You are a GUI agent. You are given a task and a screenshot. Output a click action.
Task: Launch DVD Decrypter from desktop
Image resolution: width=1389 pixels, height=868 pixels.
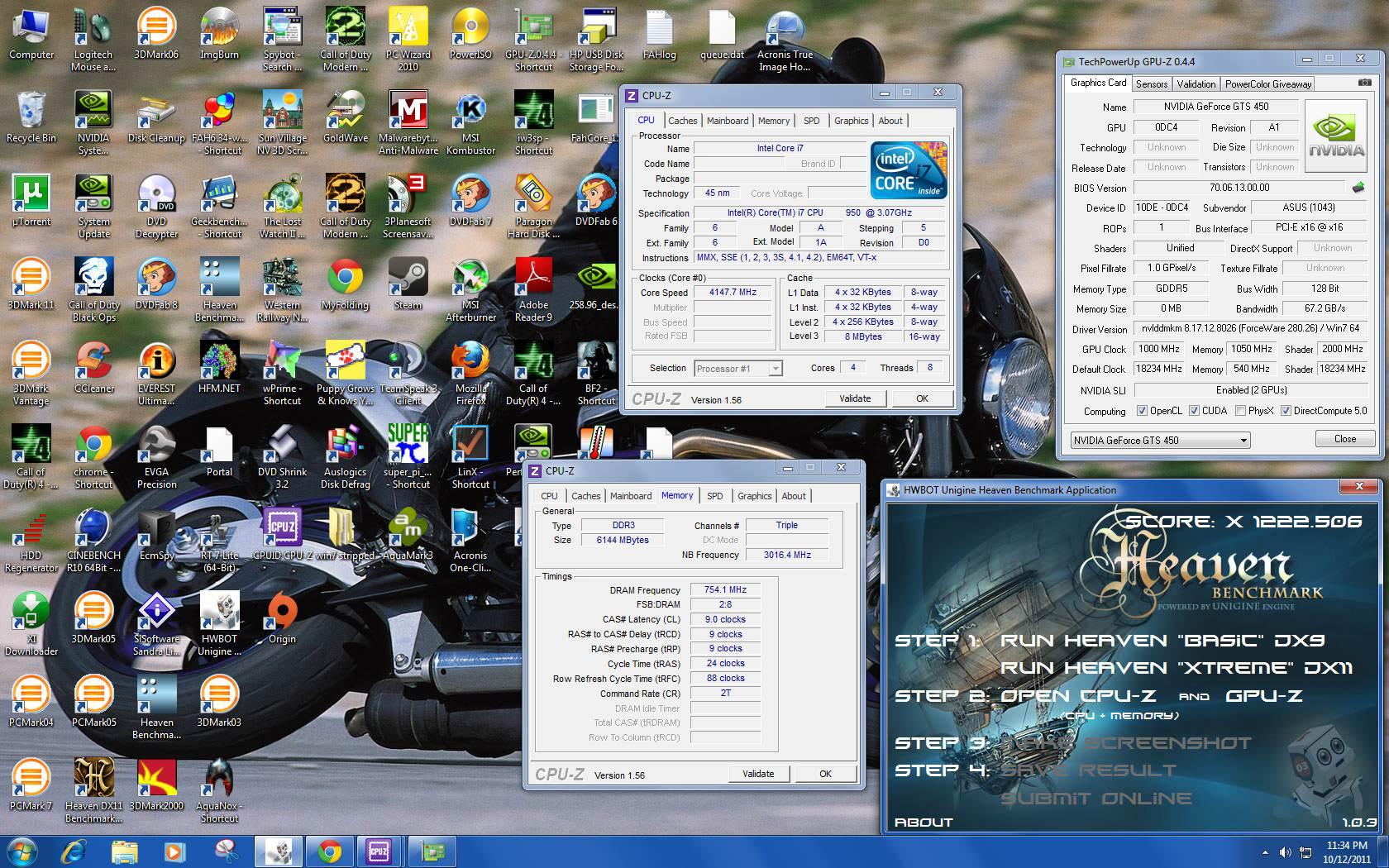point(156,207)
